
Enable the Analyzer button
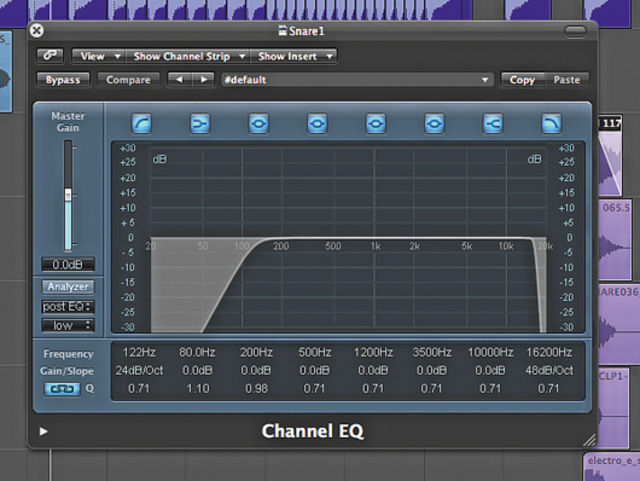(68, 287)
